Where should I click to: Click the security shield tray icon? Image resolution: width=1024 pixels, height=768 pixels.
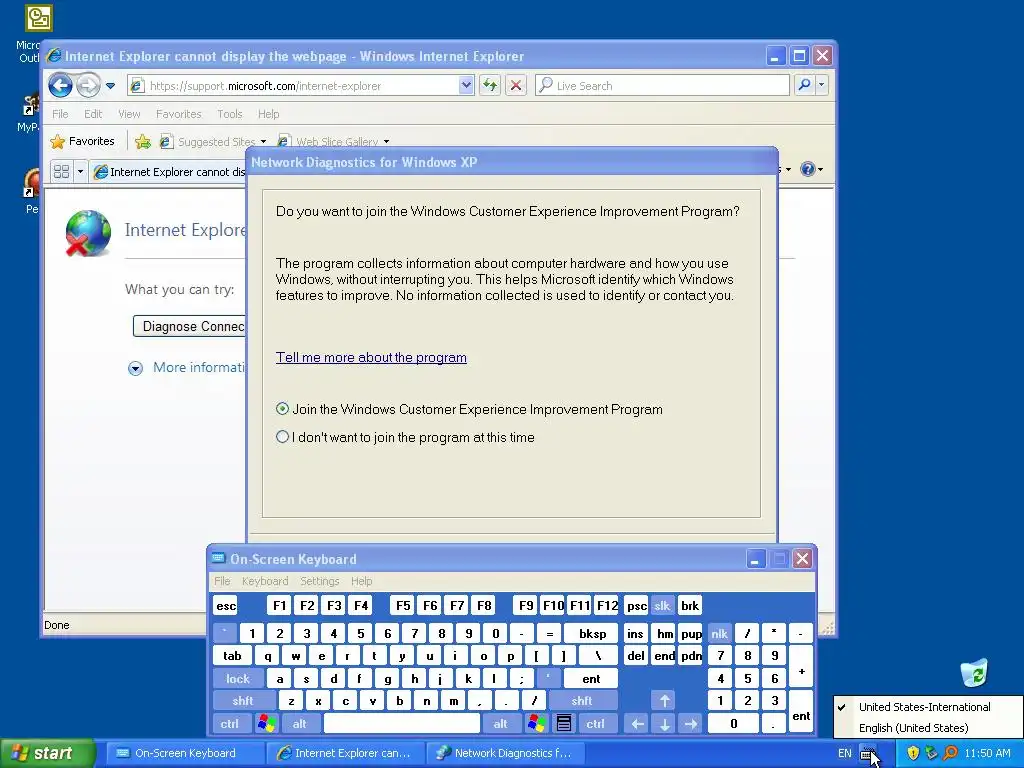coord(913,753)
